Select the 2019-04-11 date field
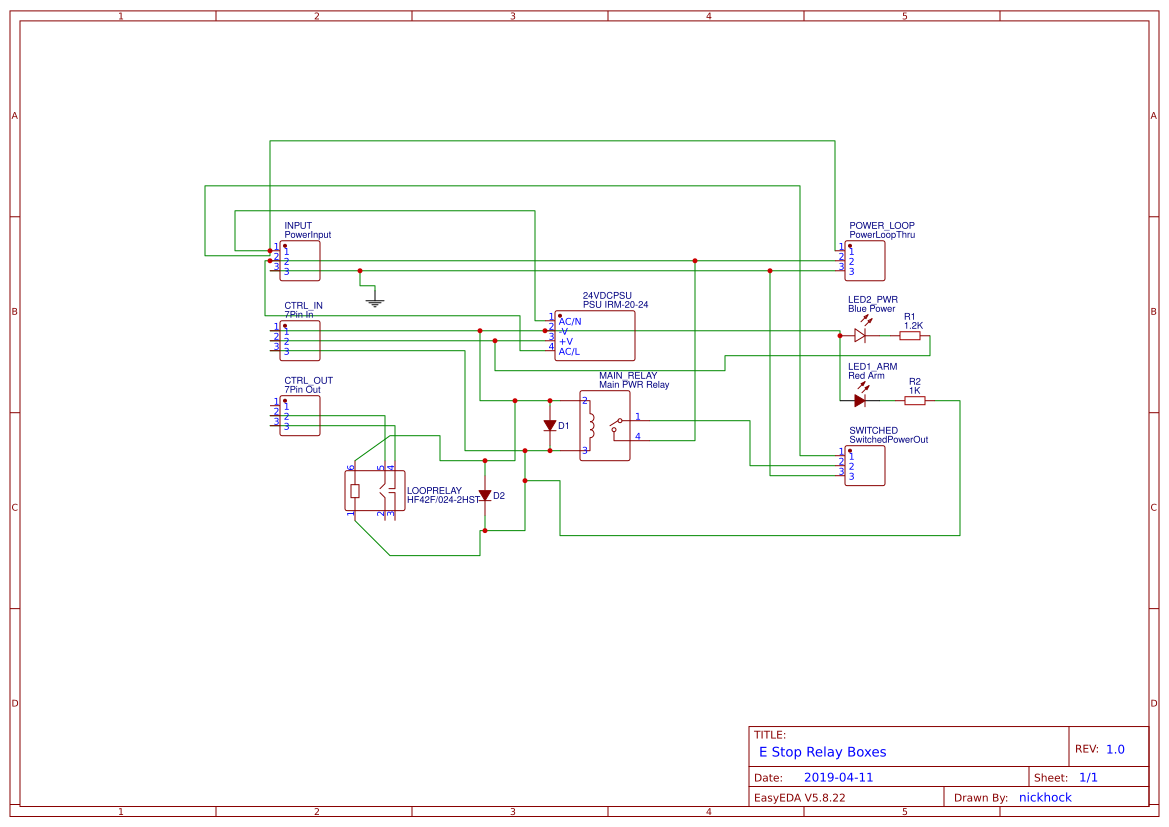Image resolution: width=1169 pixels, height=827 pixels. pyautogui.click(x=837, y=776)
